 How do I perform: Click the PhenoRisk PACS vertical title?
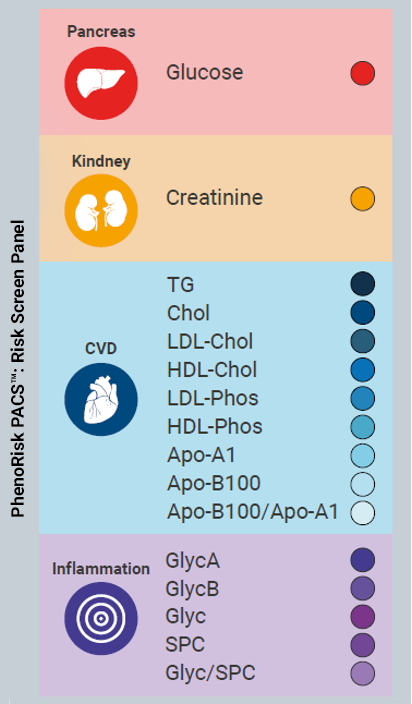[18, 369]
